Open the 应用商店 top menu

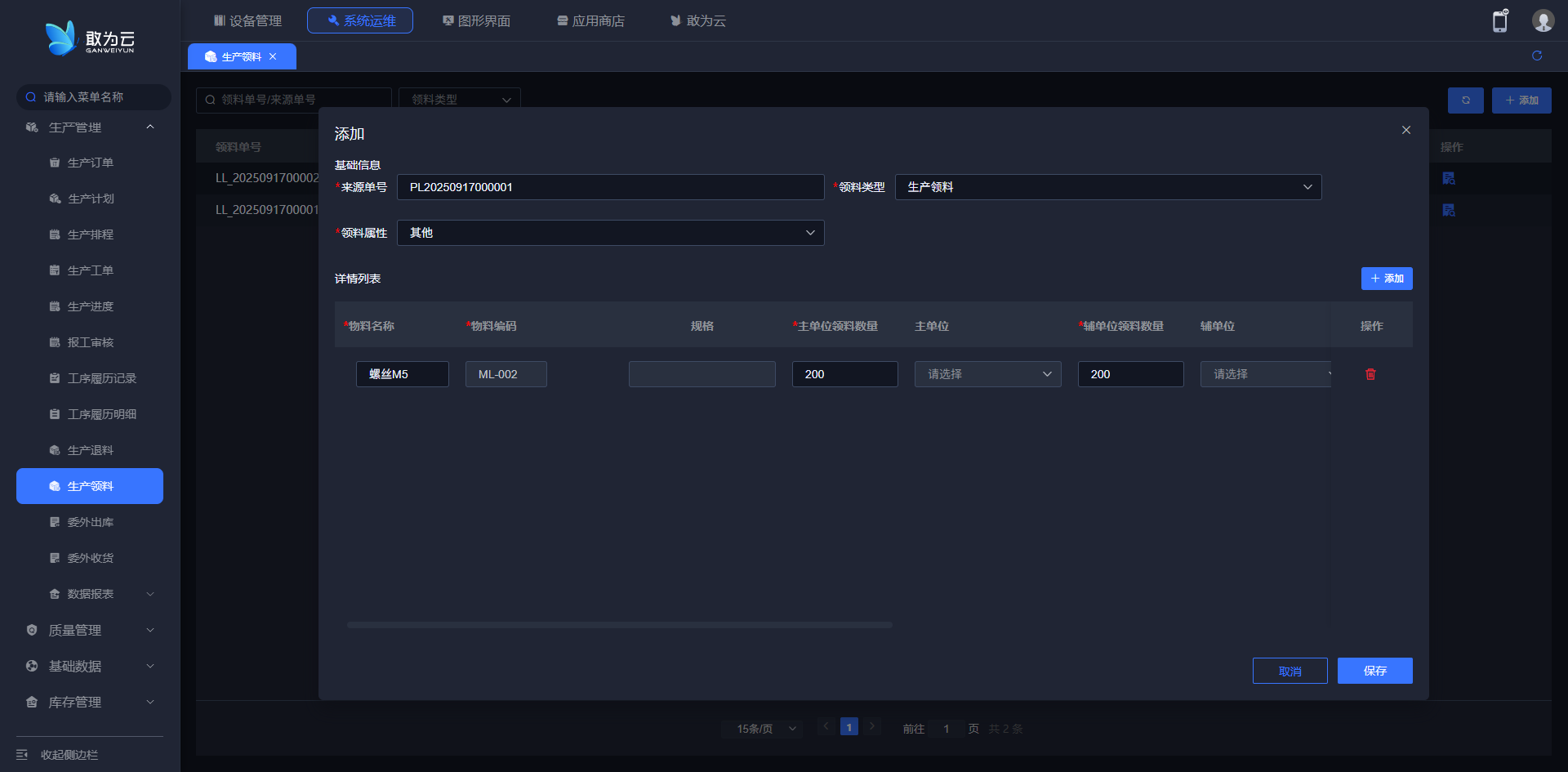(x=590, y=20)
